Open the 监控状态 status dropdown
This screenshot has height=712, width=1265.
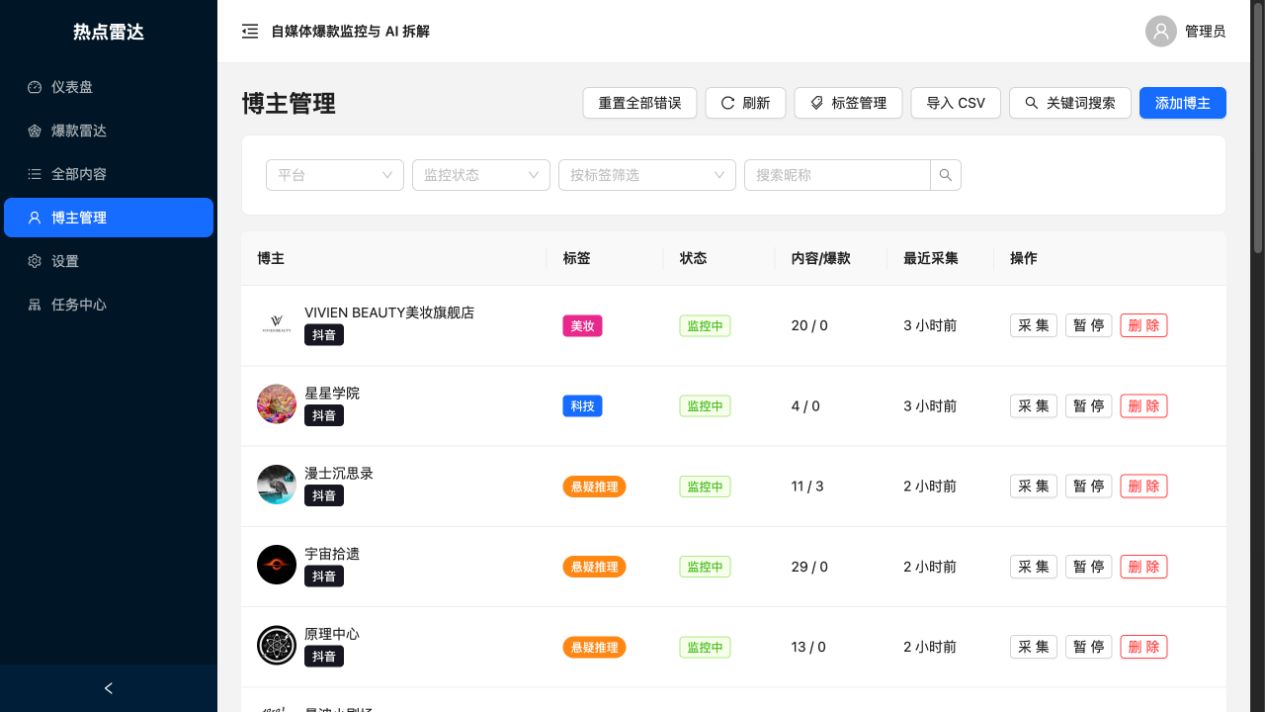[x=481, y=175]
